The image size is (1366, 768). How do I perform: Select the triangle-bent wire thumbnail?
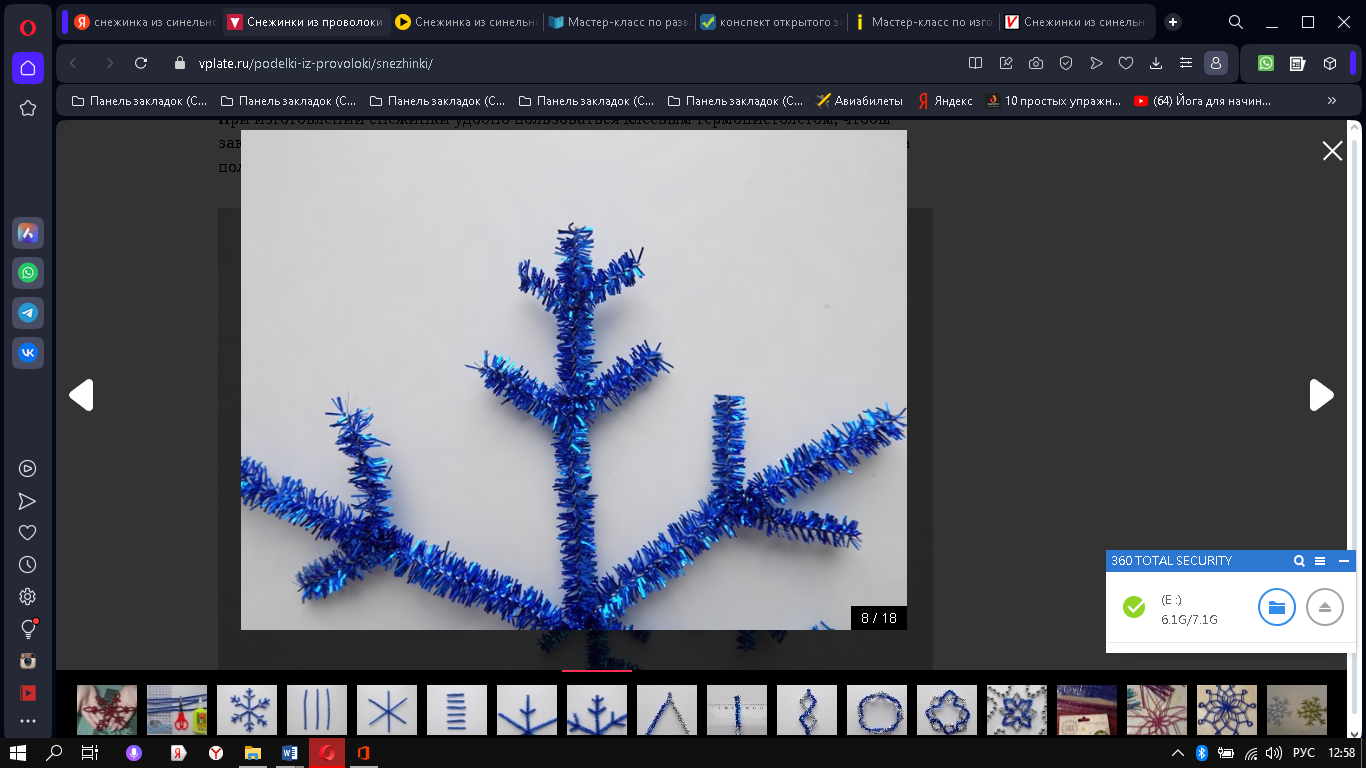667,710
